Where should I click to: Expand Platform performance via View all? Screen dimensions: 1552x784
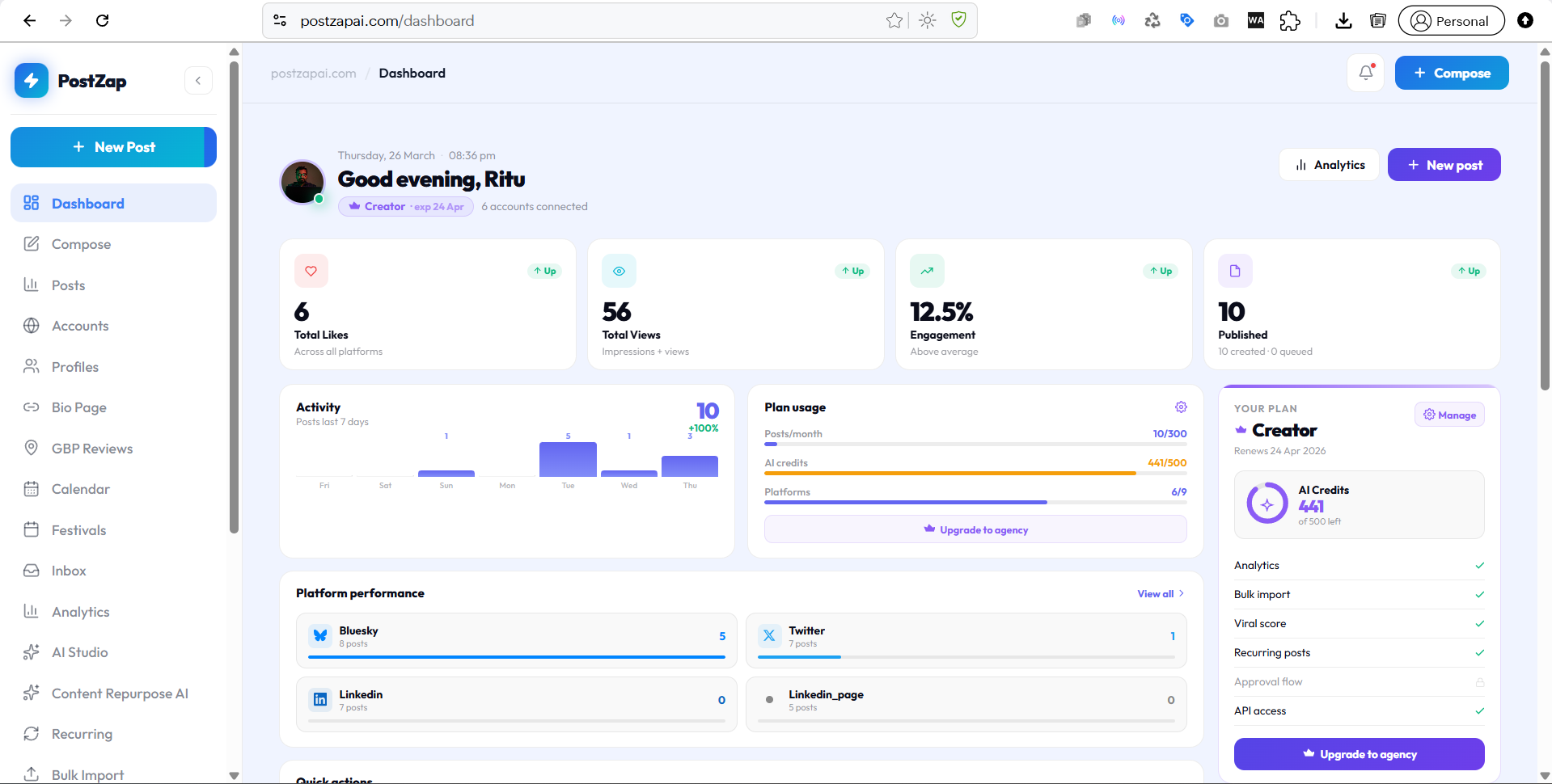pos(1160,594)
